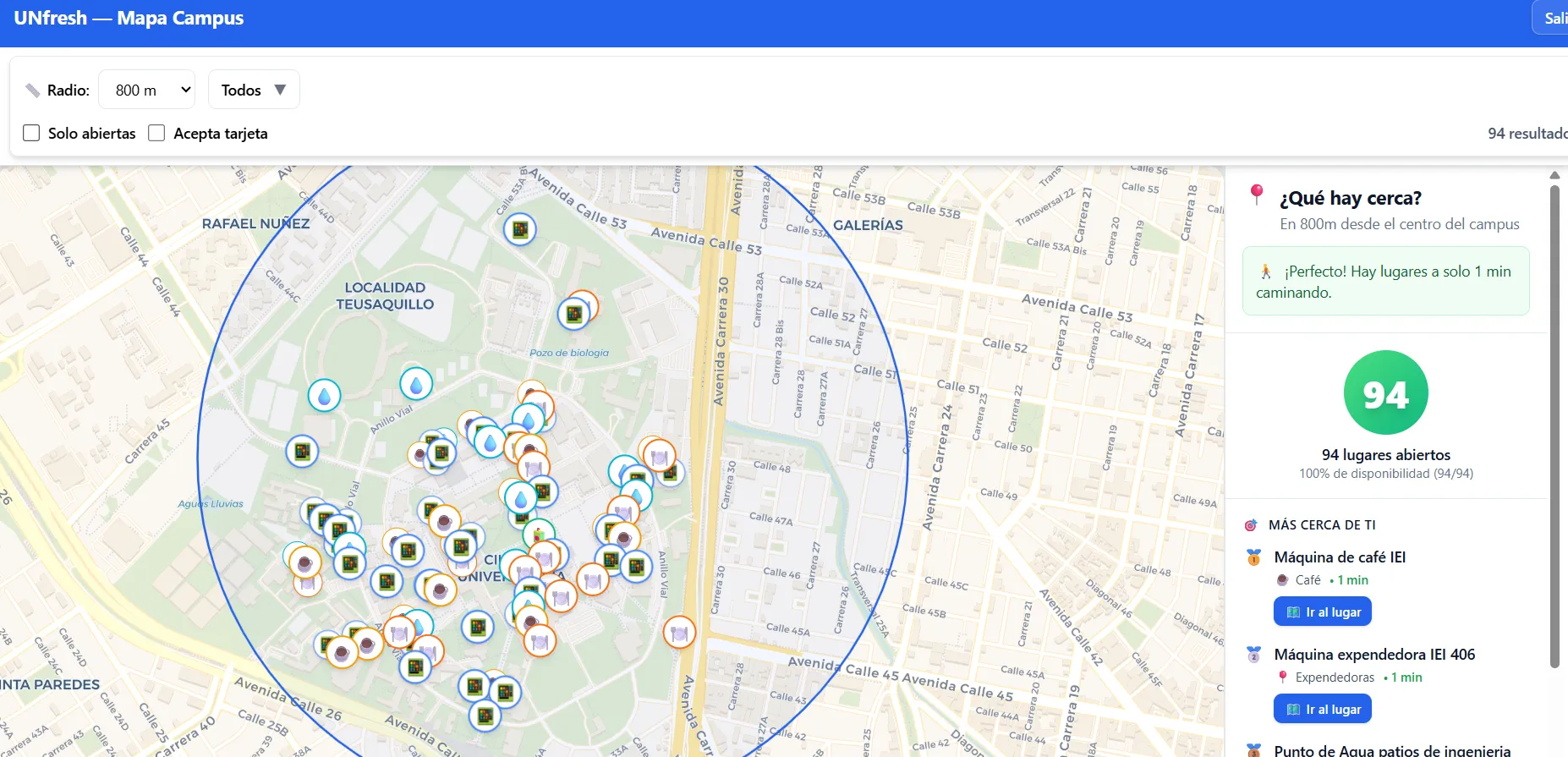Screen dimensions: 1568x757
Task: Click the green-bordered marker in campus center
Action: click(538, 535)
